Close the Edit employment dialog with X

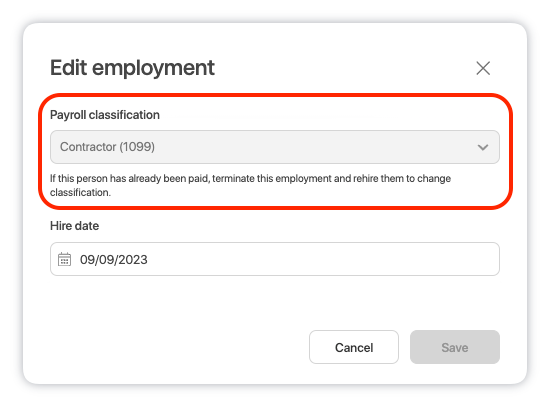click(x=483, y=68)
